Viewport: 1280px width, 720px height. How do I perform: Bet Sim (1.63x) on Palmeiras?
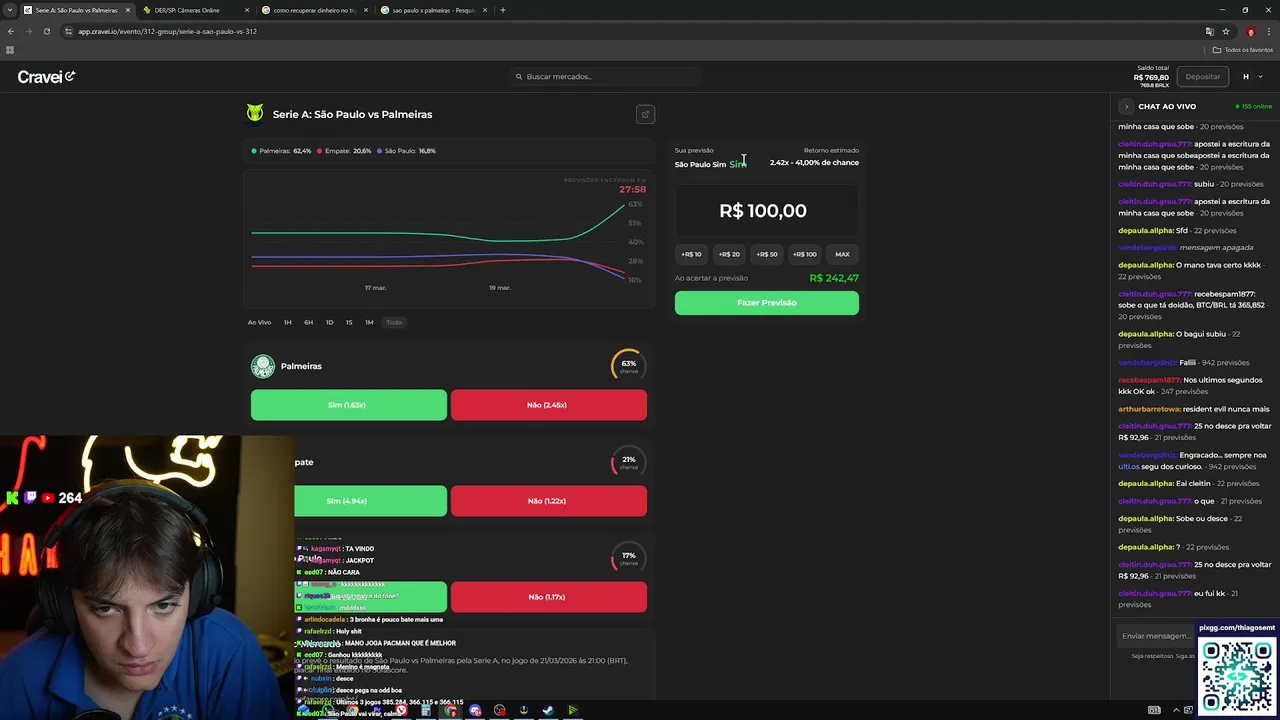[x=349, y=405]
